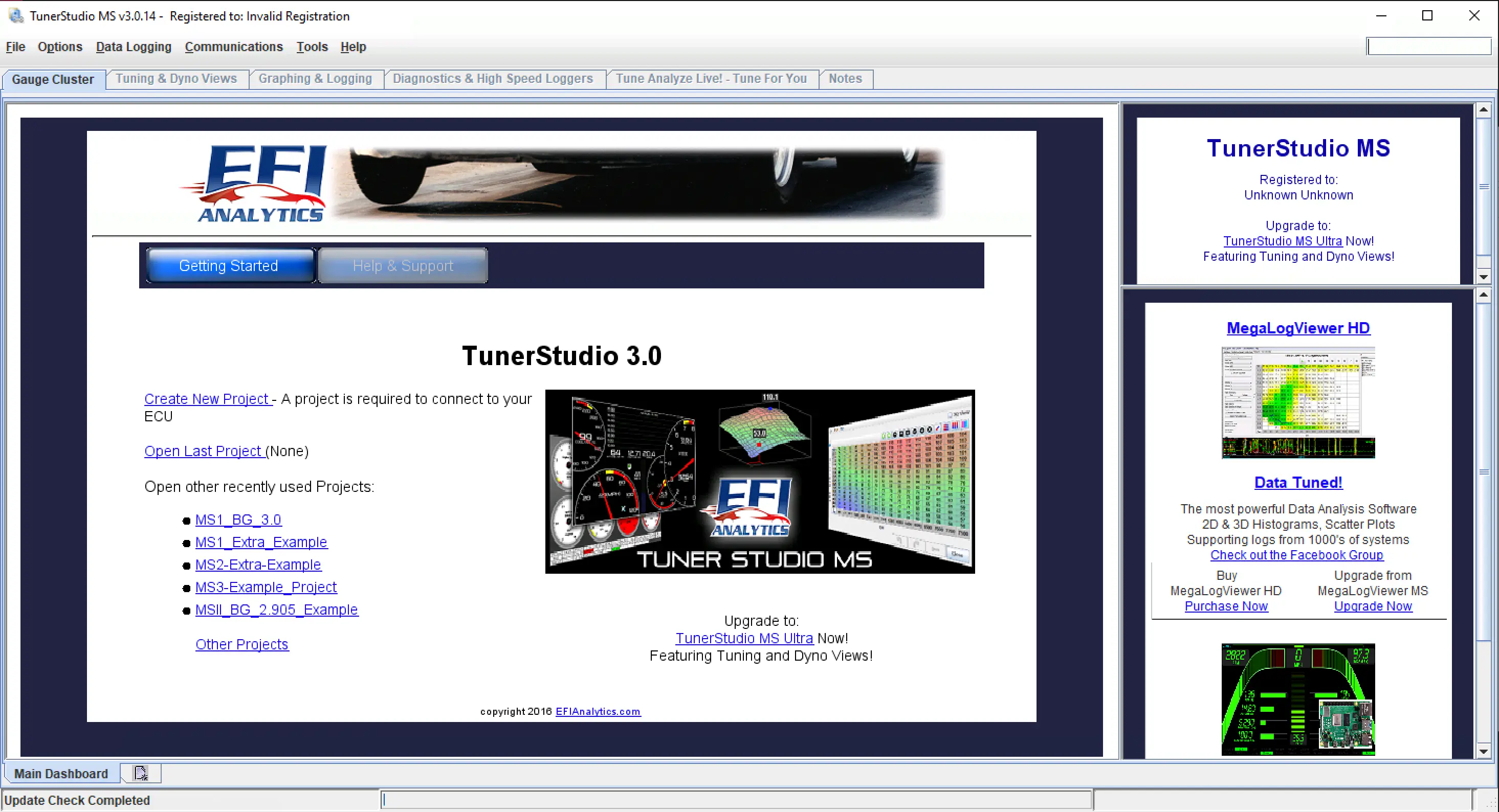Click the Help & Support button
The image size is (1499, 812).
(403, 265)
